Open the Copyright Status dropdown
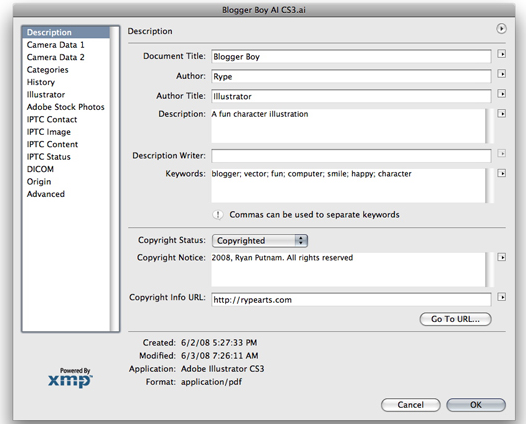 (x=260, y=241)
